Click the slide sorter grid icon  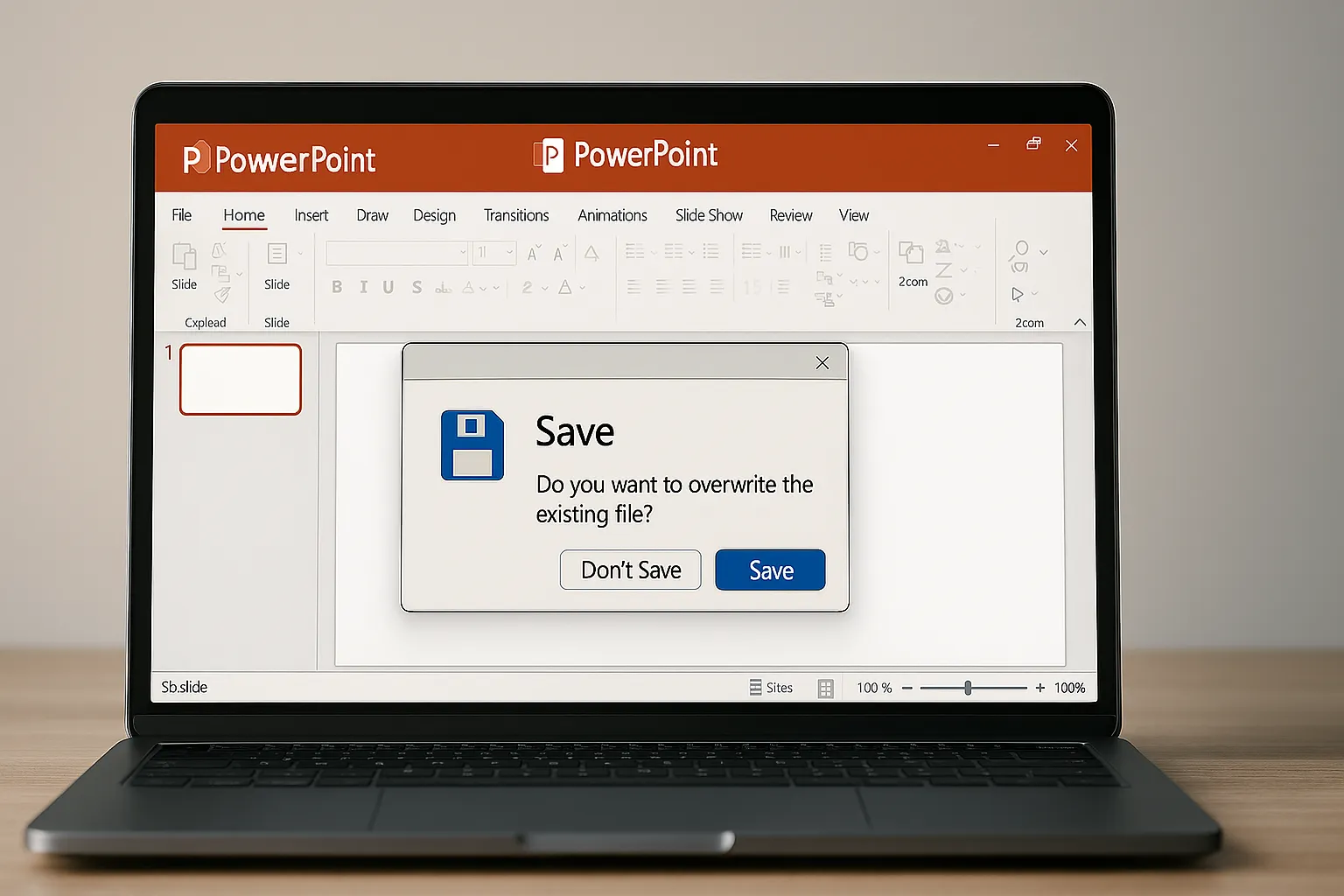(825, 689)
